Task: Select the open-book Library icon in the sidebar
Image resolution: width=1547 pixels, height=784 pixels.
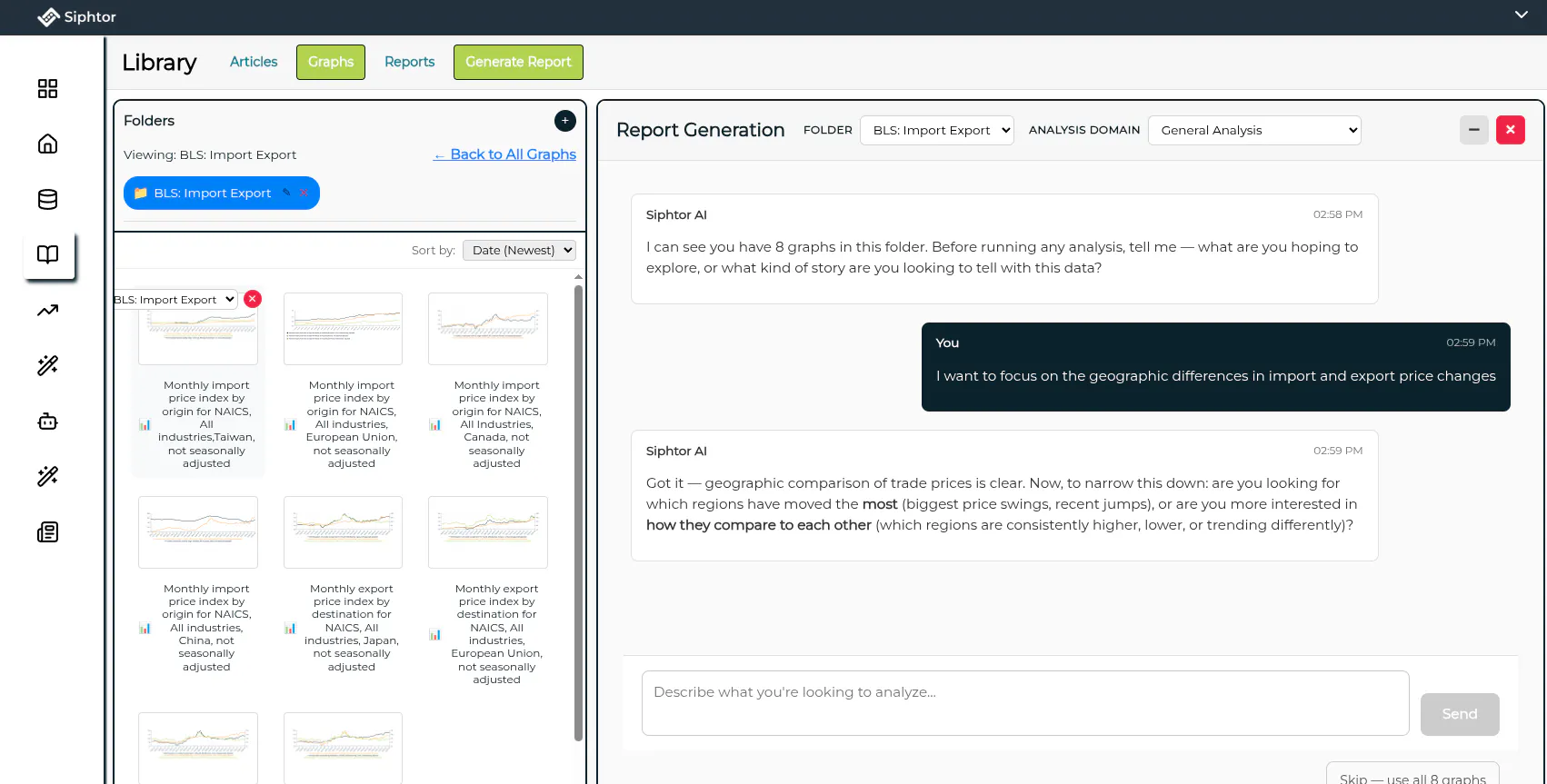Action: tap(48, 254)
